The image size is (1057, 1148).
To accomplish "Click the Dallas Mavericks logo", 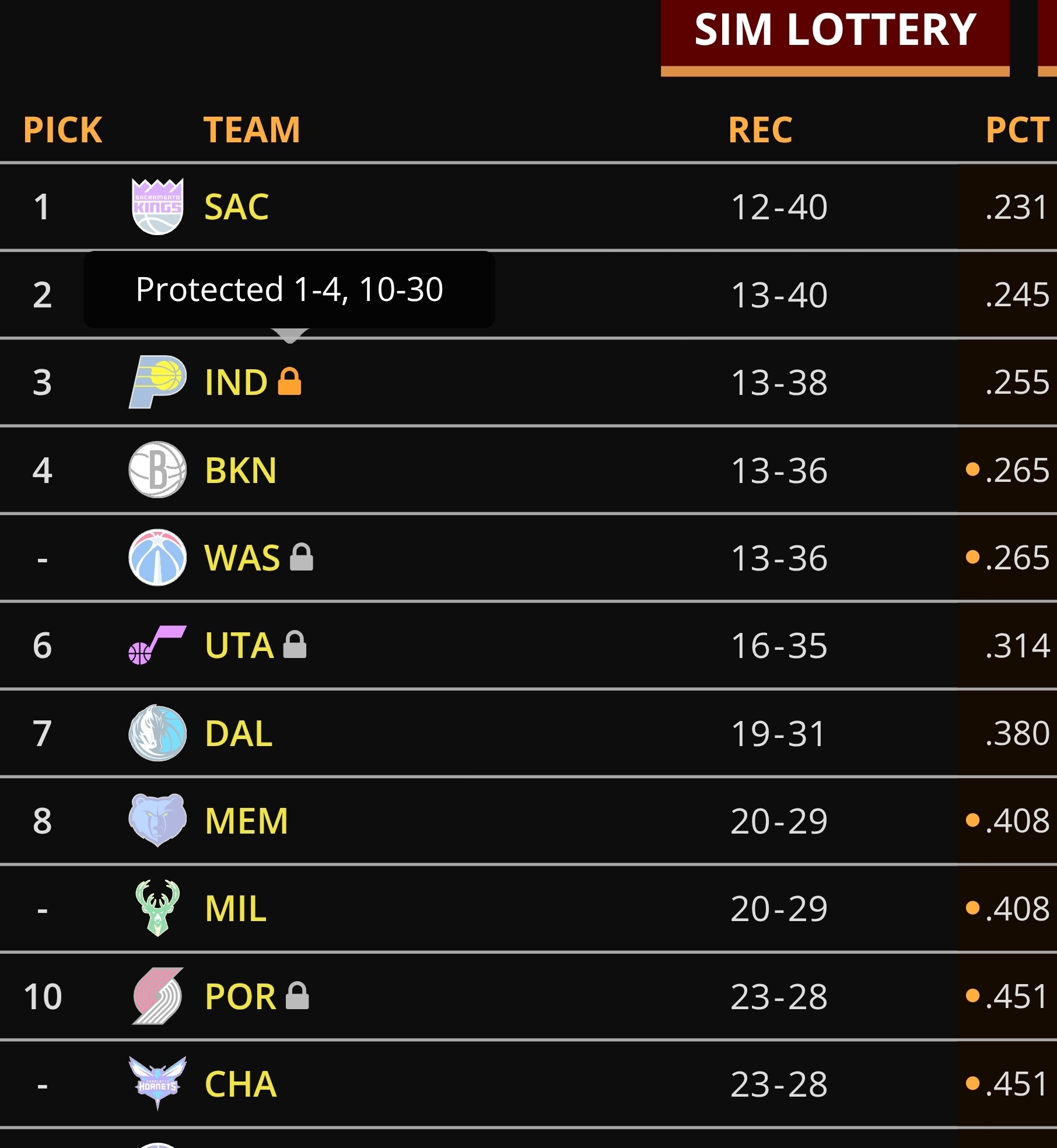I will (157, 733).
